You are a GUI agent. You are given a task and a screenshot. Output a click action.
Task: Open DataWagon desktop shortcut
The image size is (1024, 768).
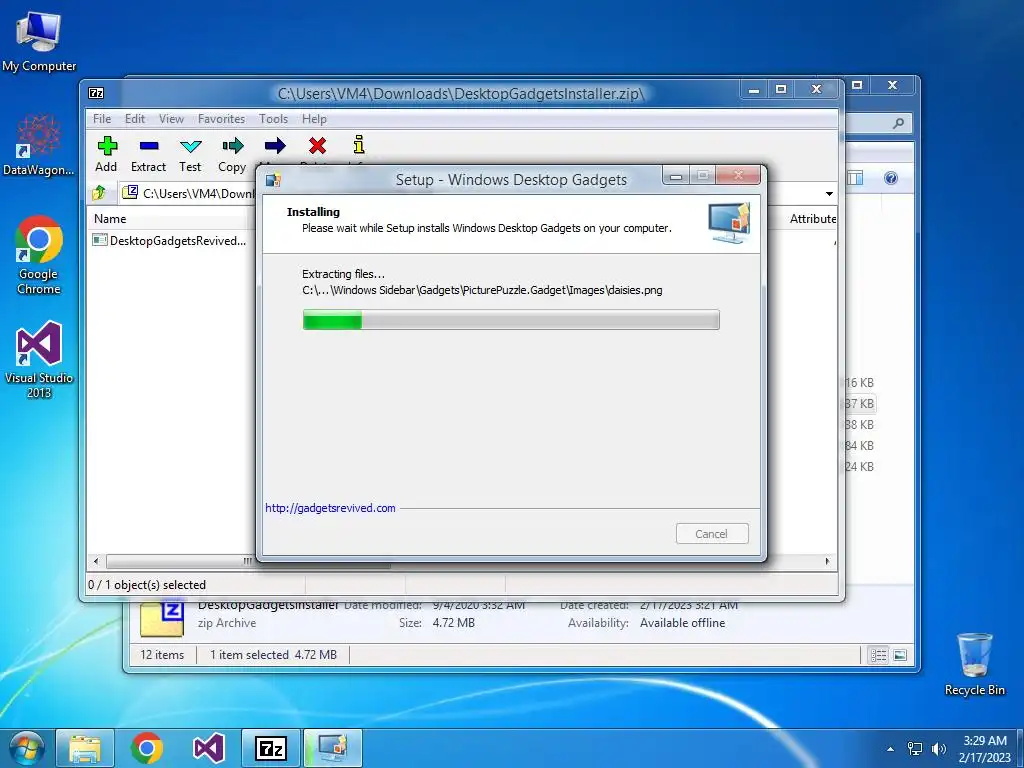pyautogui.click(x=39, y=144)
